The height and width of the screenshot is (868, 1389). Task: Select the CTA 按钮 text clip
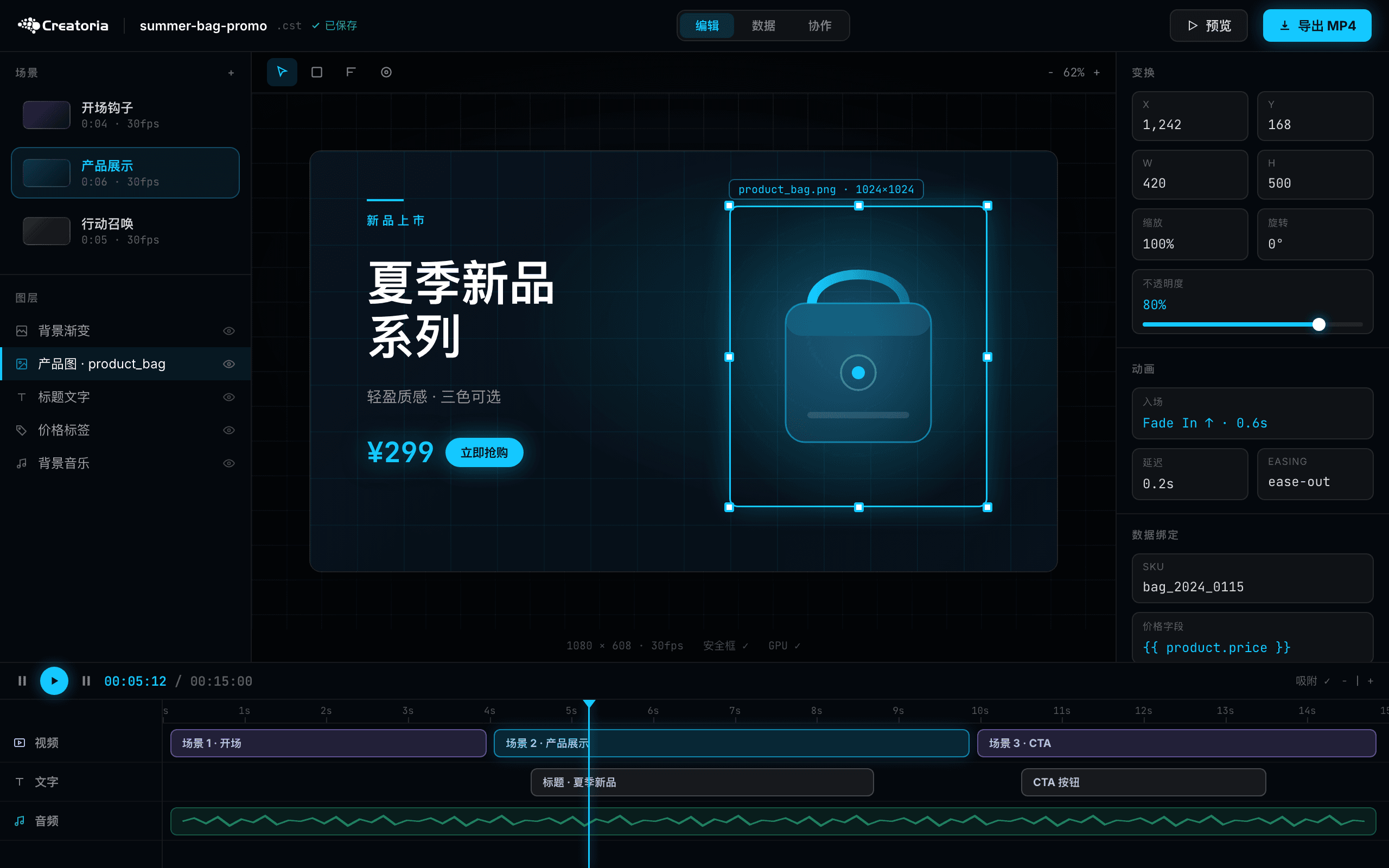(1143, 782)
